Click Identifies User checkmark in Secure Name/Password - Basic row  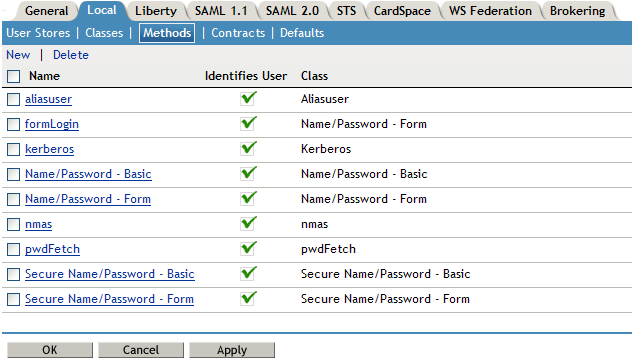tap(248, 273)
